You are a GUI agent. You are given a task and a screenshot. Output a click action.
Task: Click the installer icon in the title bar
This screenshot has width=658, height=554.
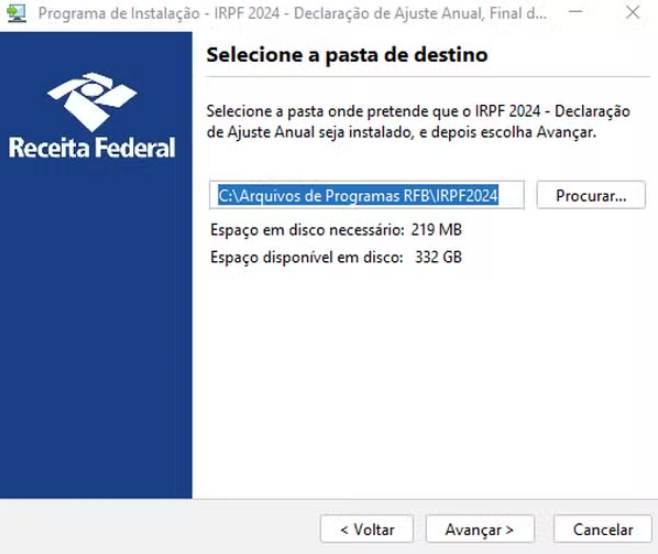click(x=15, y=14)
